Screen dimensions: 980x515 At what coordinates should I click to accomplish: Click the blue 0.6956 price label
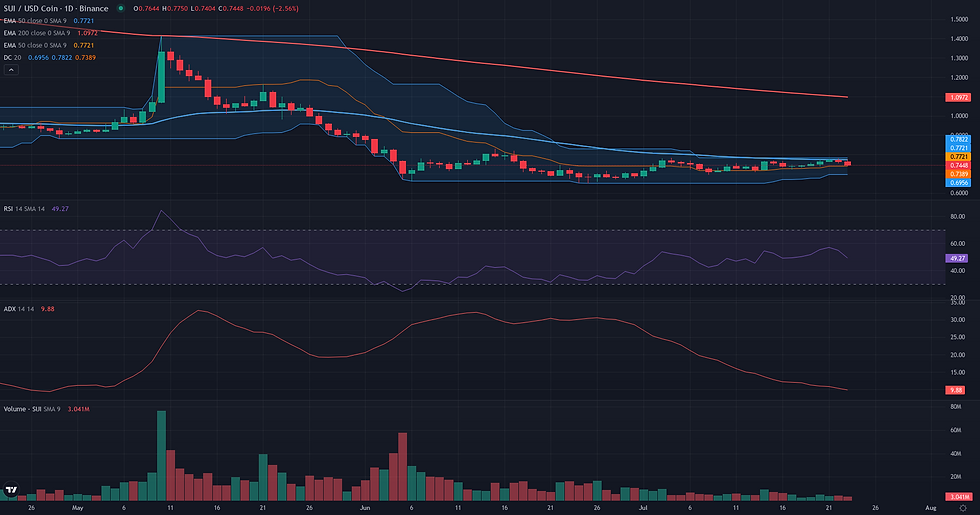959,182
